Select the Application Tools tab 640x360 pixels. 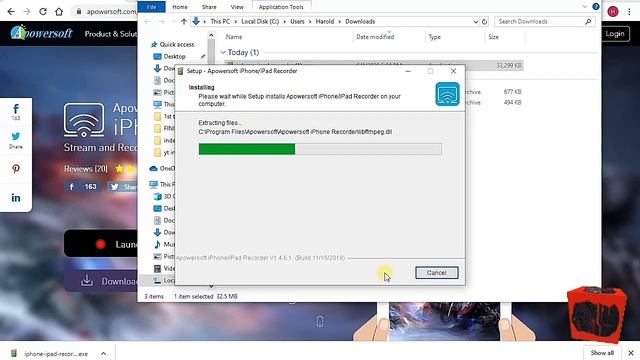click(281, 7)
